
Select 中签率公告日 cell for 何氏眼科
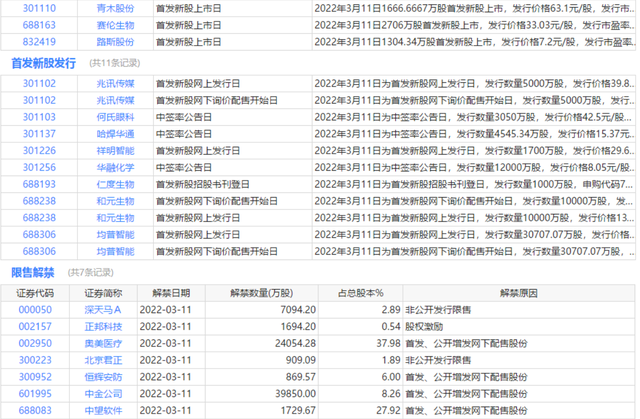pos(233,117)
